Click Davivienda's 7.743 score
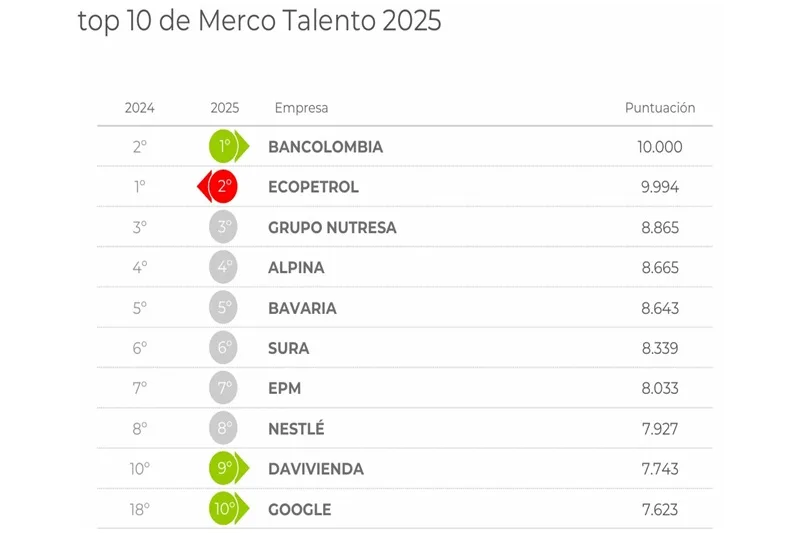Viewport: 800px width, 533px height. [x=659, y=469]
